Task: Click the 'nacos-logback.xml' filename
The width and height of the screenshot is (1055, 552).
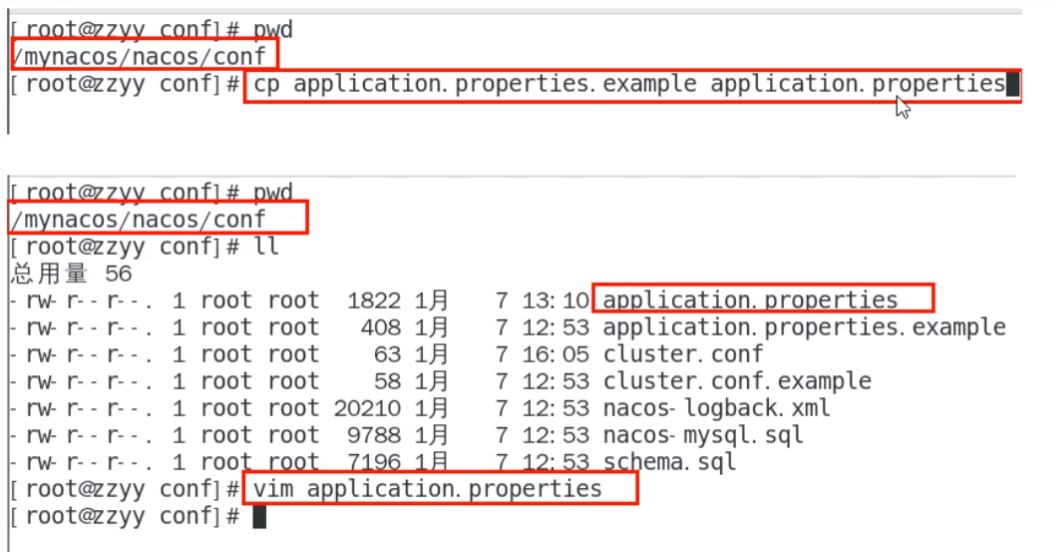Action: (717, 408)
